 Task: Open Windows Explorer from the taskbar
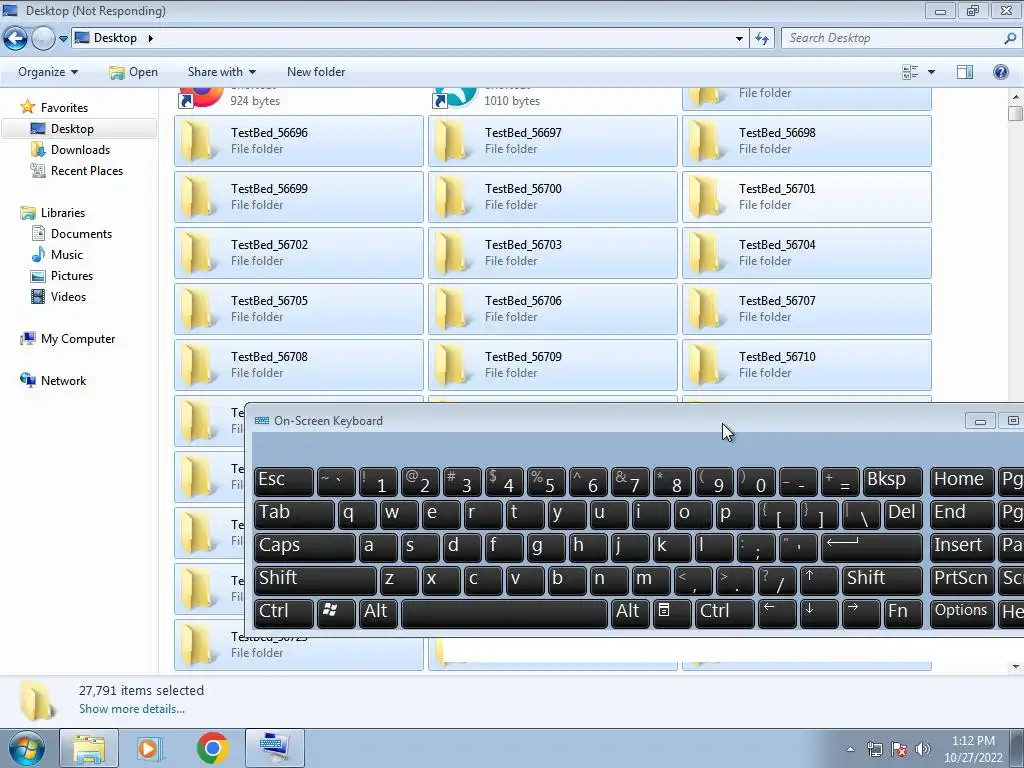89,749
